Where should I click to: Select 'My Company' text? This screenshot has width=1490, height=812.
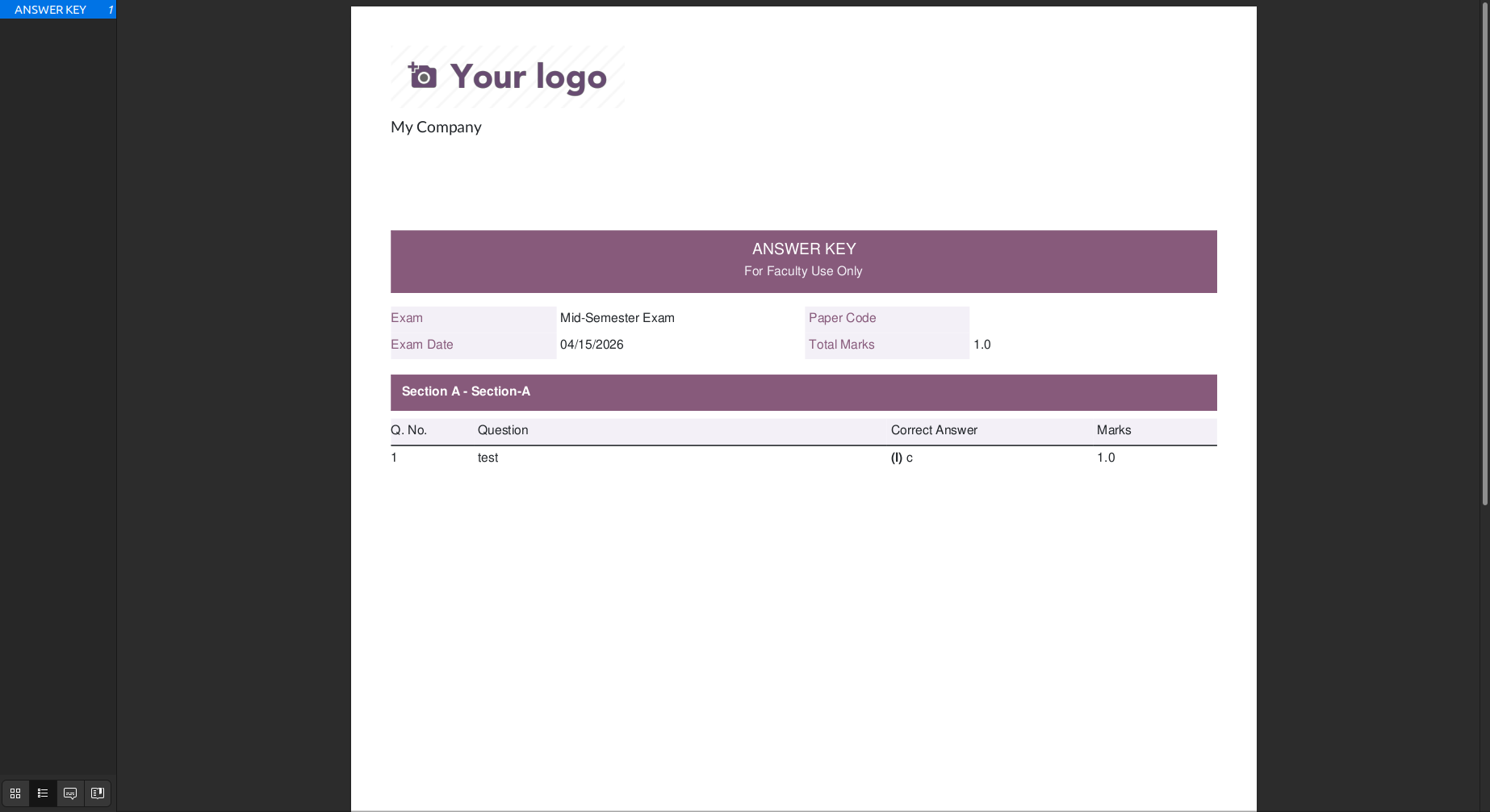tap(436, 128)
